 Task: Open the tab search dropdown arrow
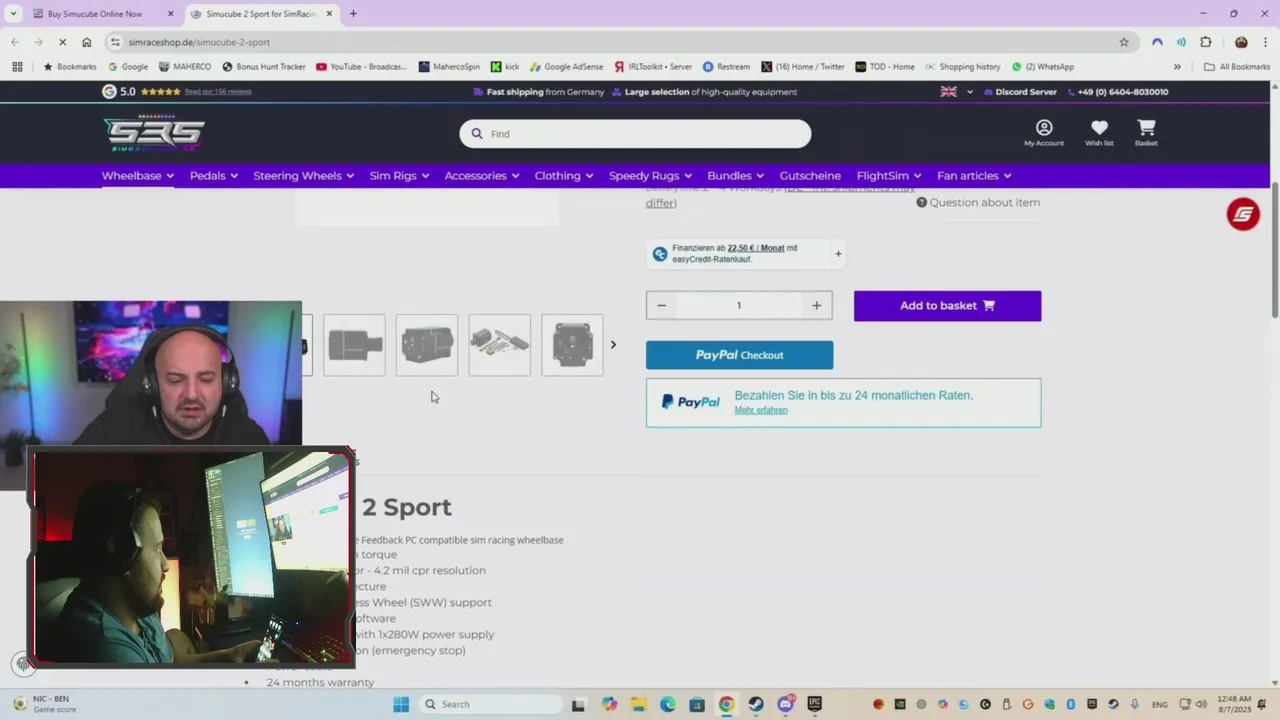[13, 14]
